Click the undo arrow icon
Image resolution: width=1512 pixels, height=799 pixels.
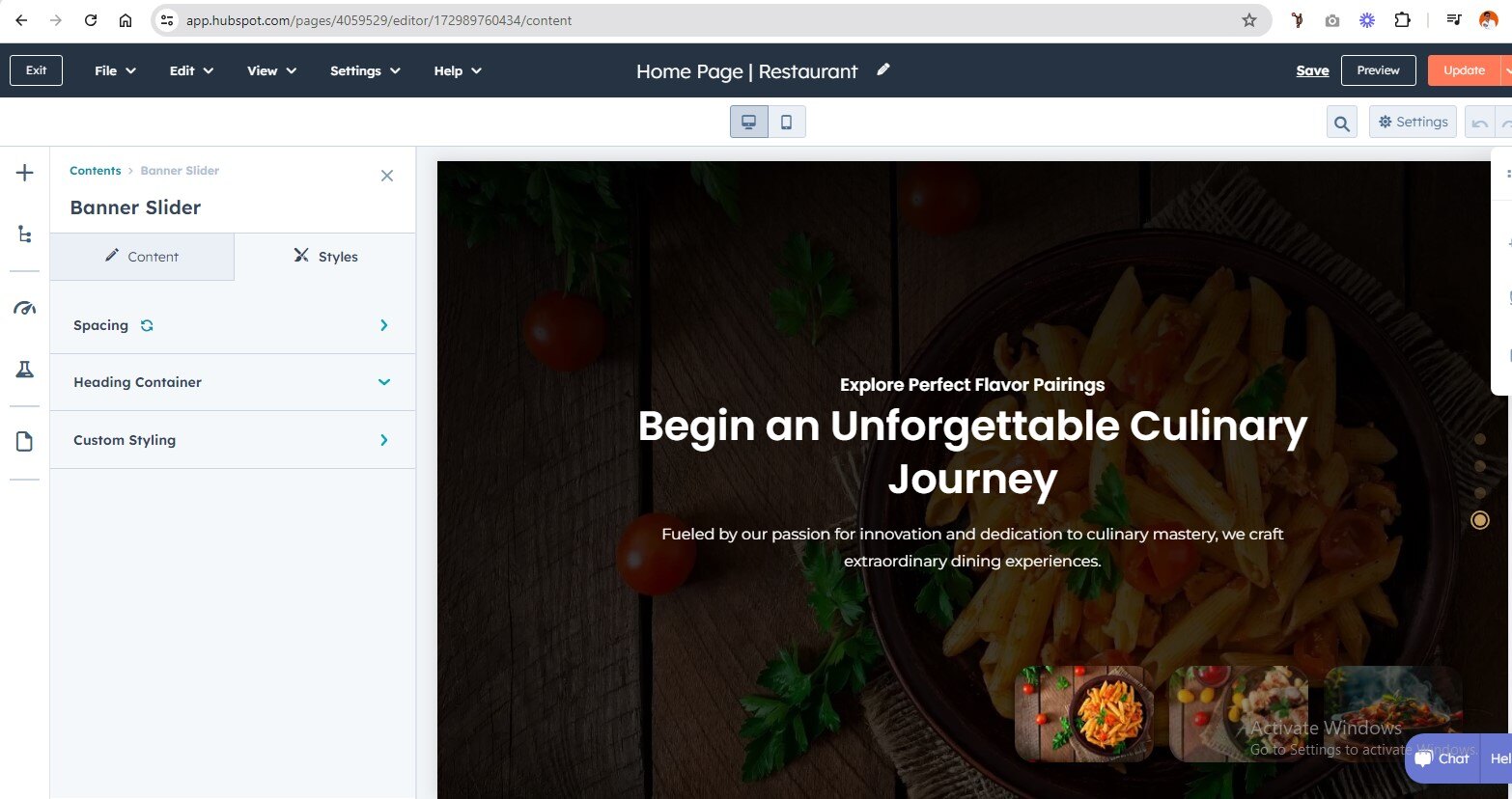pos(1479,123)
